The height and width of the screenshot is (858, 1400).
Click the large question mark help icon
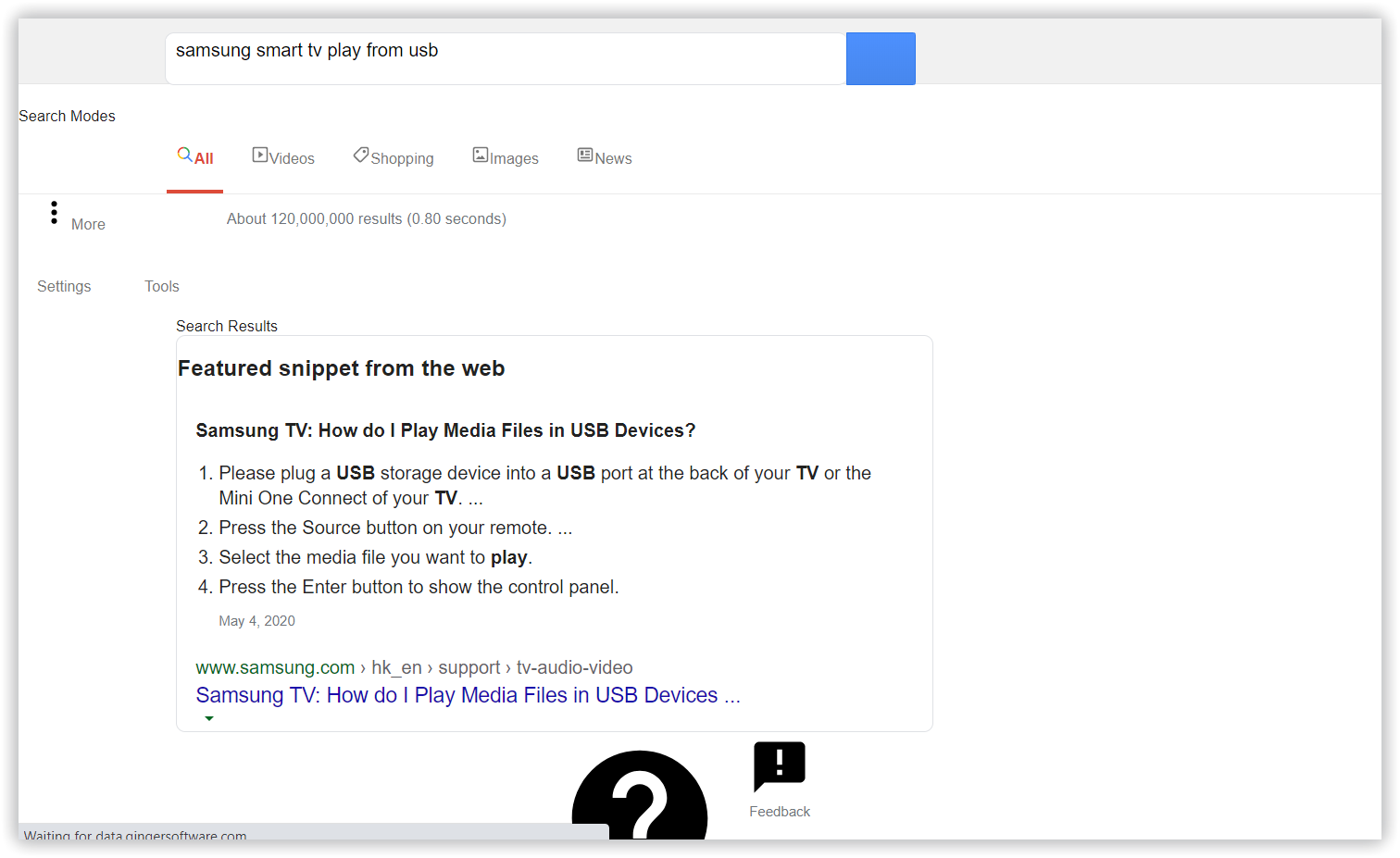tap(640, 795)
